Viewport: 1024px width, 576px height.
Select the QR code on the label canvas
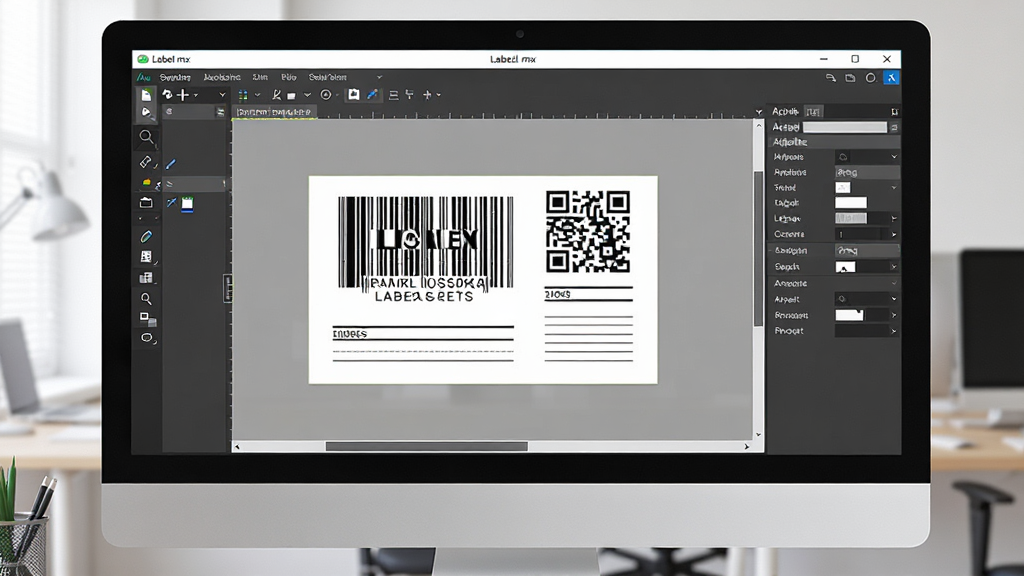pos(588,231)
